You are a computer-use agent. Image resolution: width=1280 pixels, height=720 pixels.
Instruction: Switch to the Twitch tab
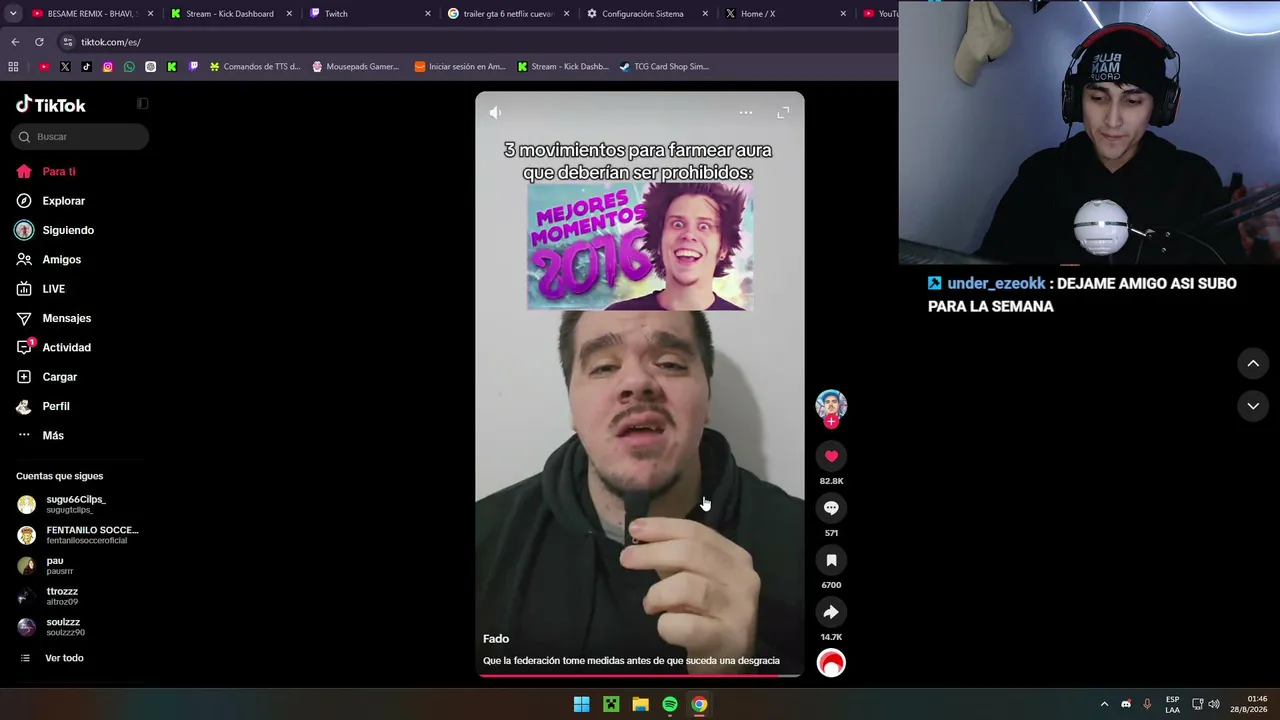pos(370,14)
